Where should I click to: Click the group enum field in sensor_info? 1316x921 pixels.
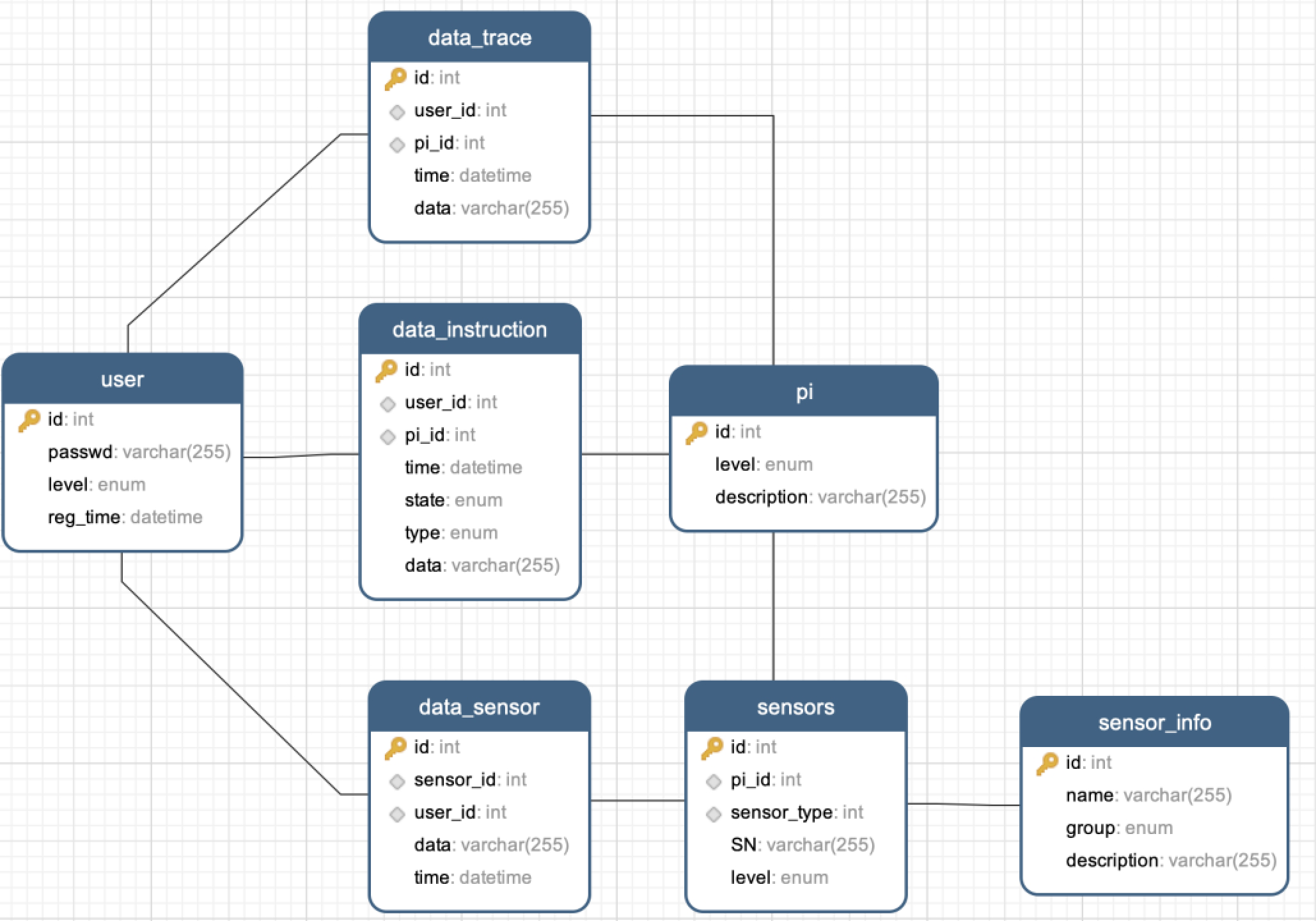coord(1118,828)
